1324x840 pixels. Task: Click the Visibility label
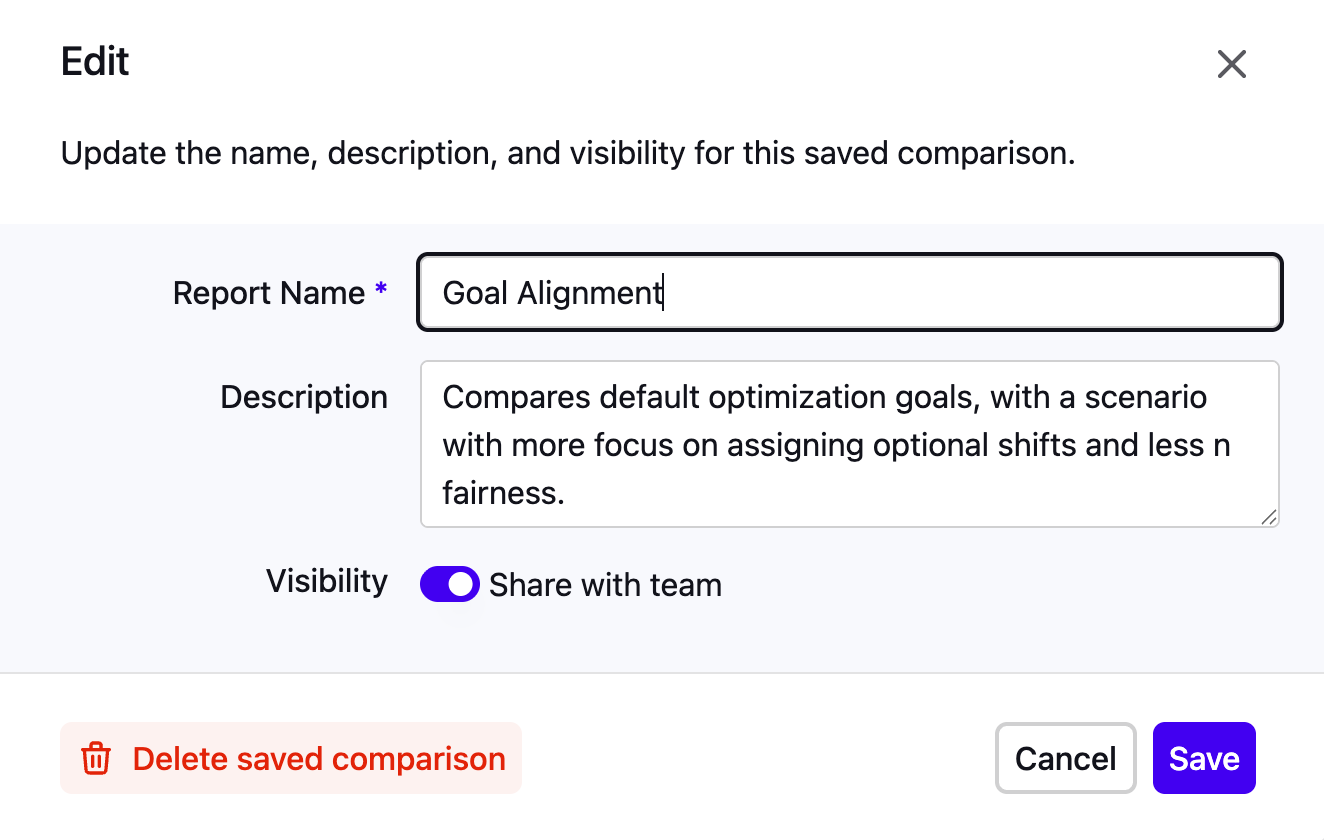point(326,581)
